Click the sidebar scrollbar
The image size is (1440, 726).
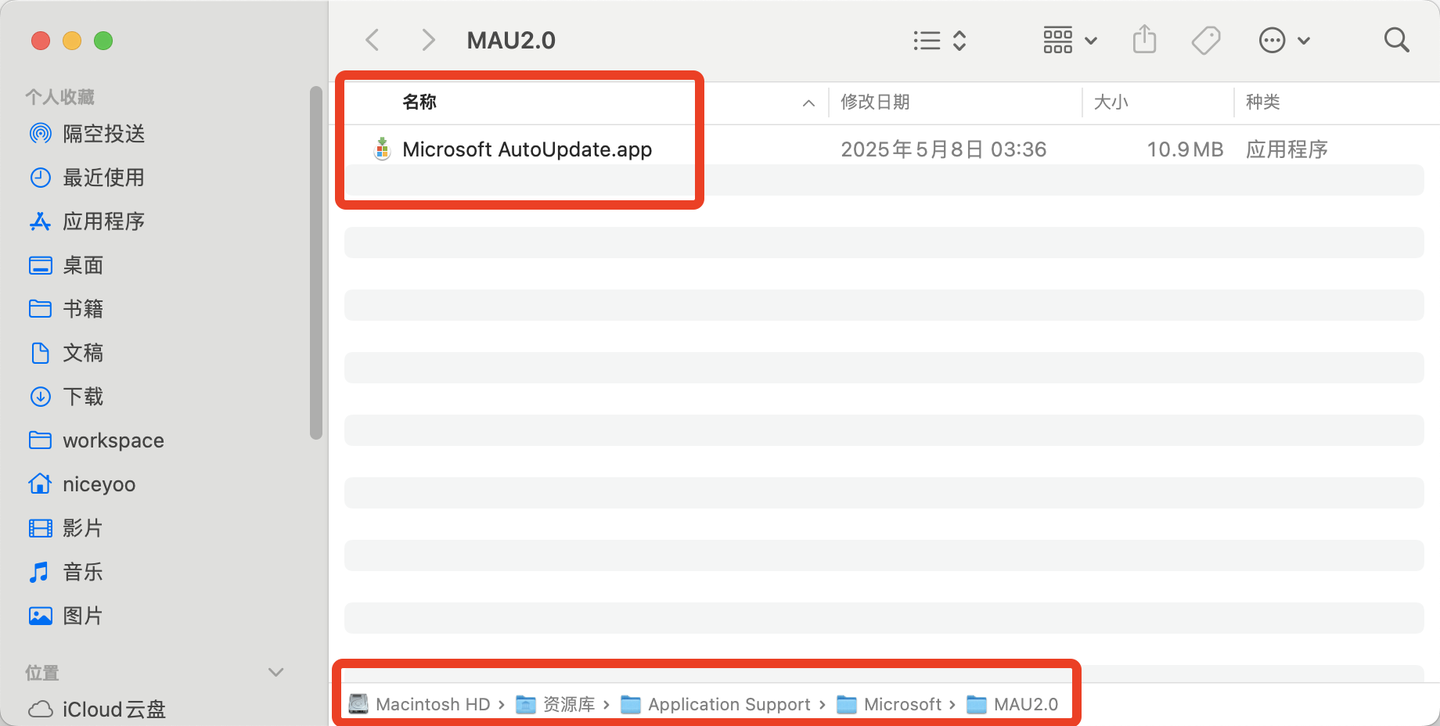coord(316,263)
